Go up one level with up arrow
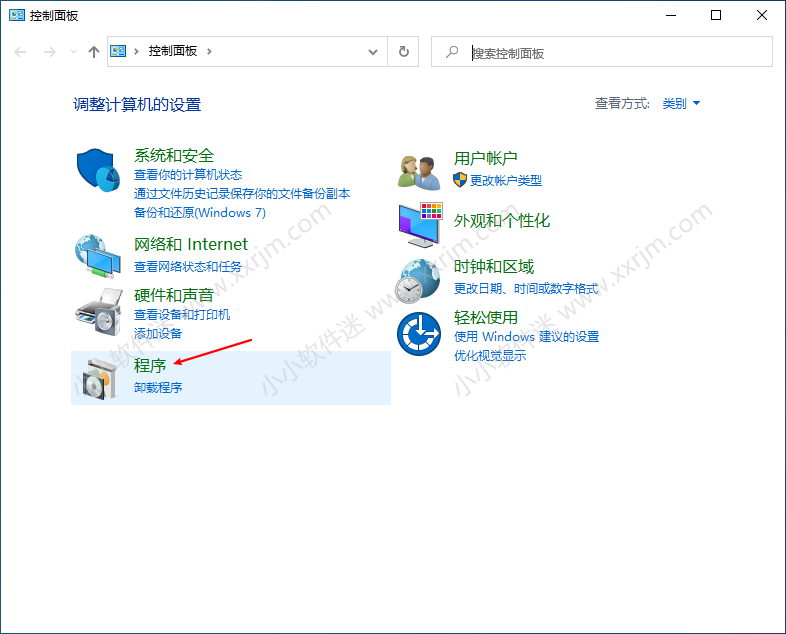The image size is (786, 634). [94, 52]
